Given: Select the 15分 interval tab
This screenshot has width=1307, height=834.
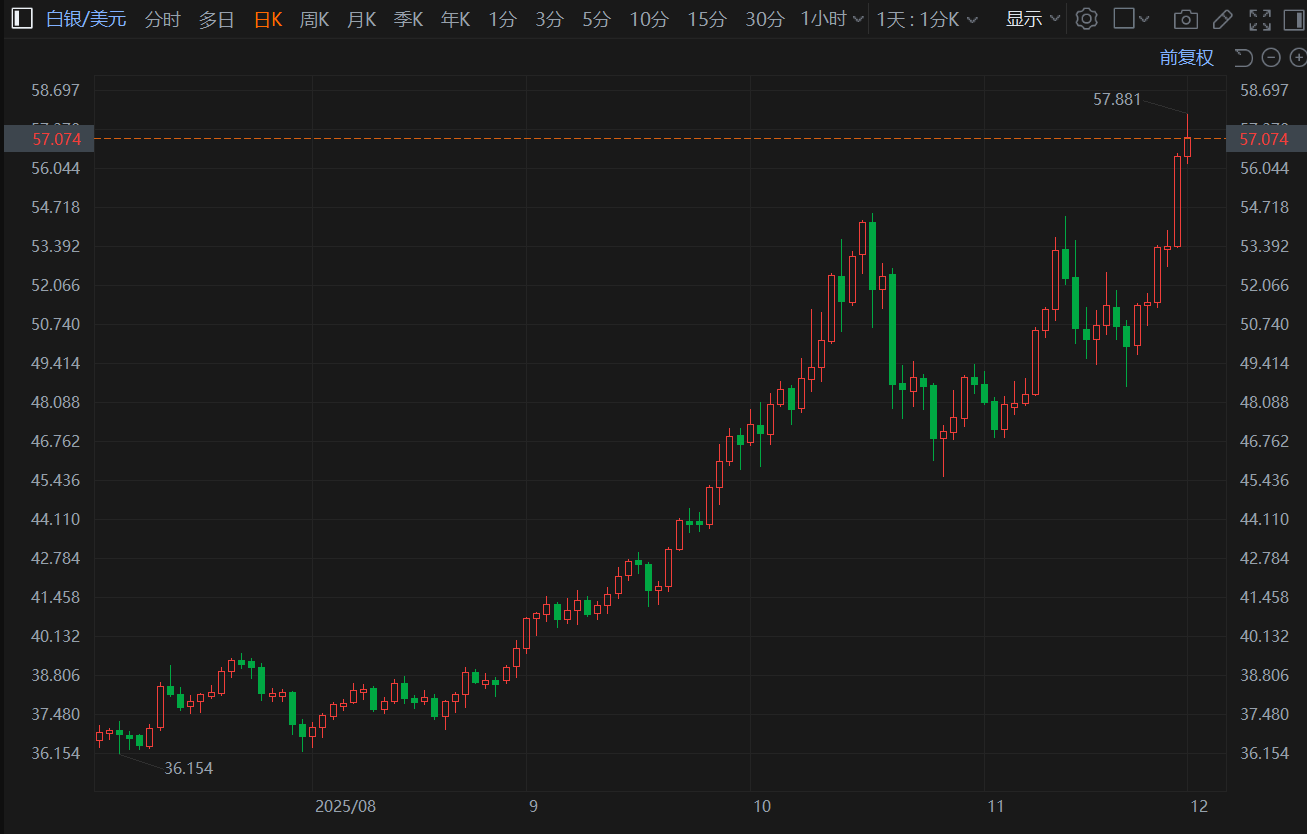Looking at the screenshot, I should click(x=707, y=19).
